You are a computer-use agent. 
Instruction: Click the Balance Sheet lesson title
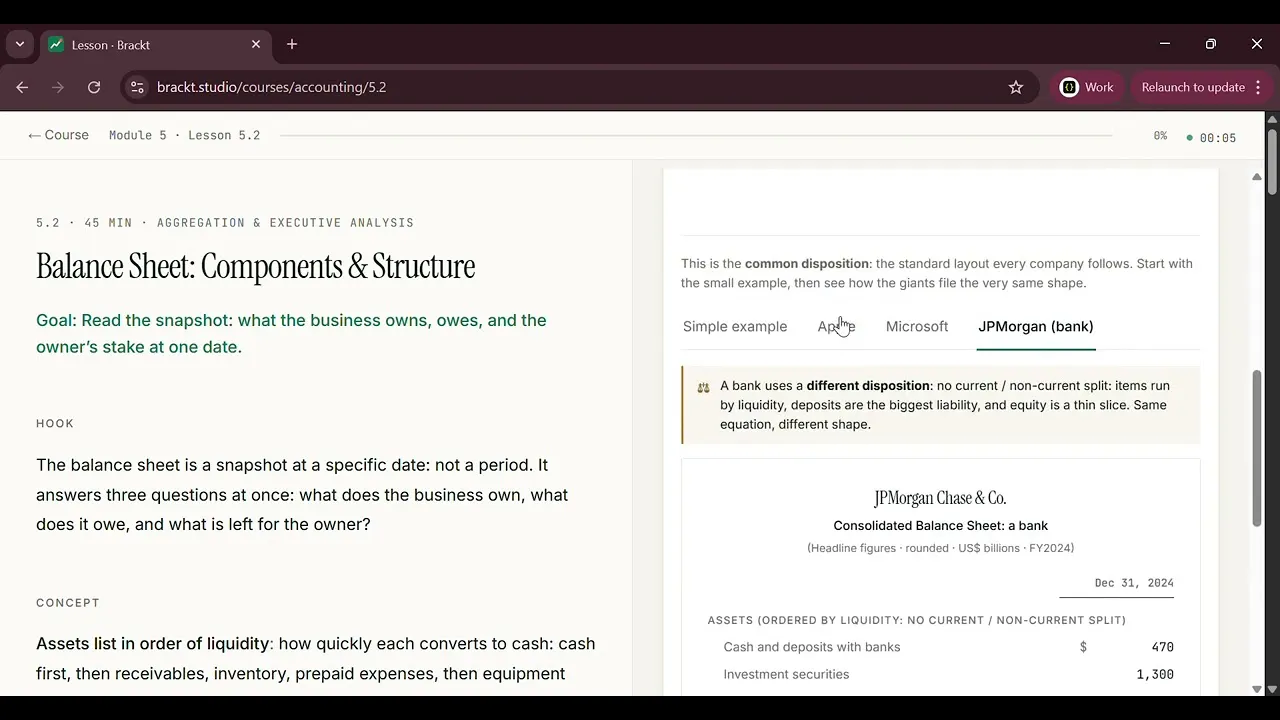pyautogui.click(x=255, y=267)
